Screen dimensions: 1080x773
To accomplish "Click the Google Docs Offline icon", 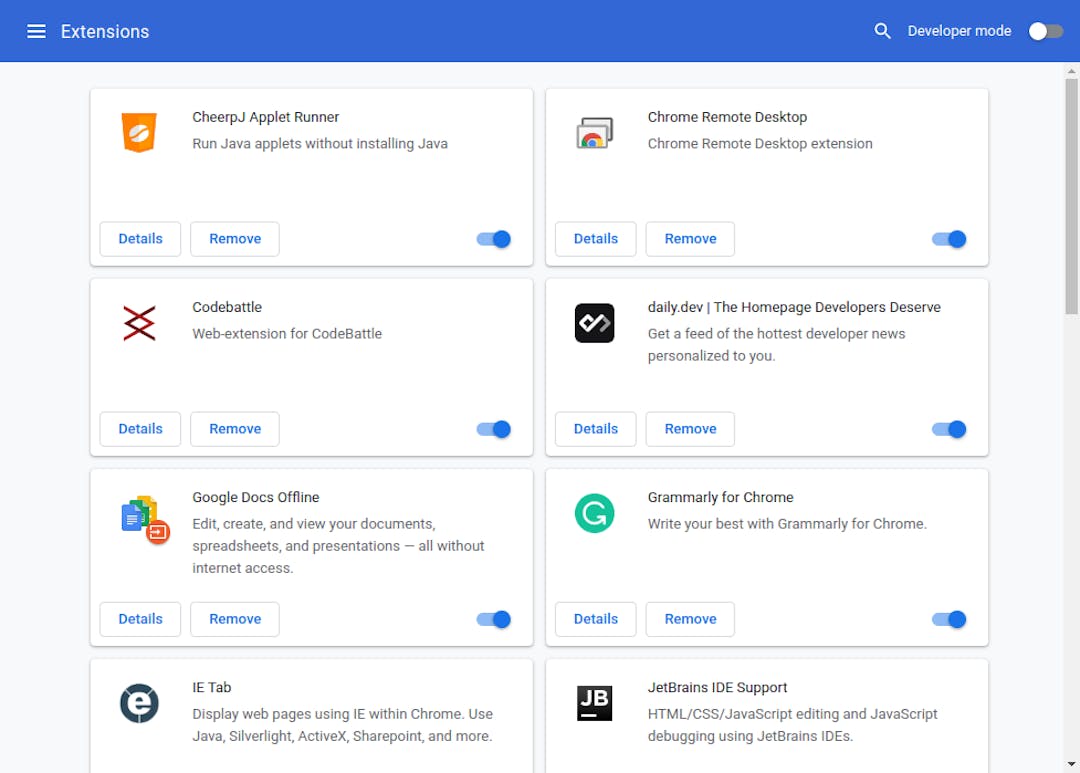I will coord(144,518).
